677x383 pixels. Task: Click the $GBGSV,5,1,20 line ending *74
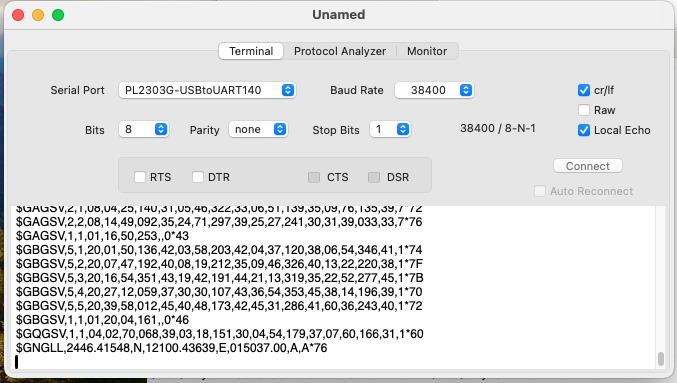point(219,250)
